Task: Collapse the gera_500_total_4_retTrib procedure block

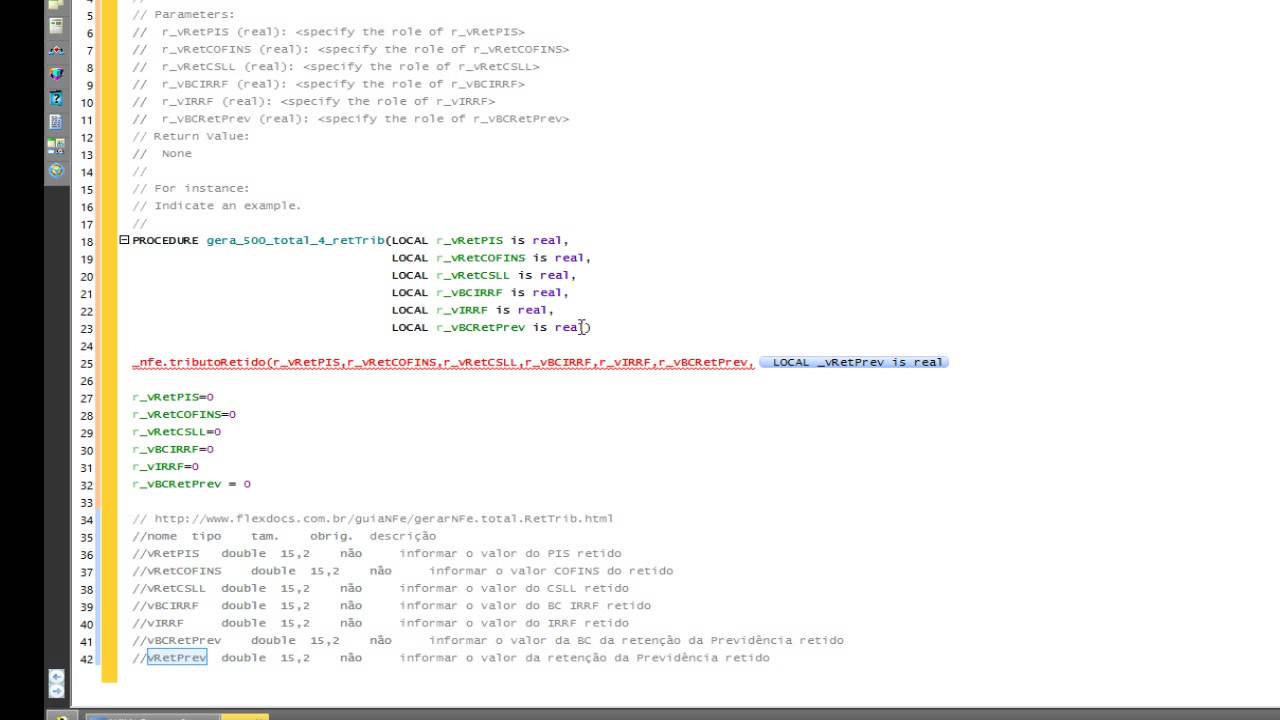Action: 124,240
